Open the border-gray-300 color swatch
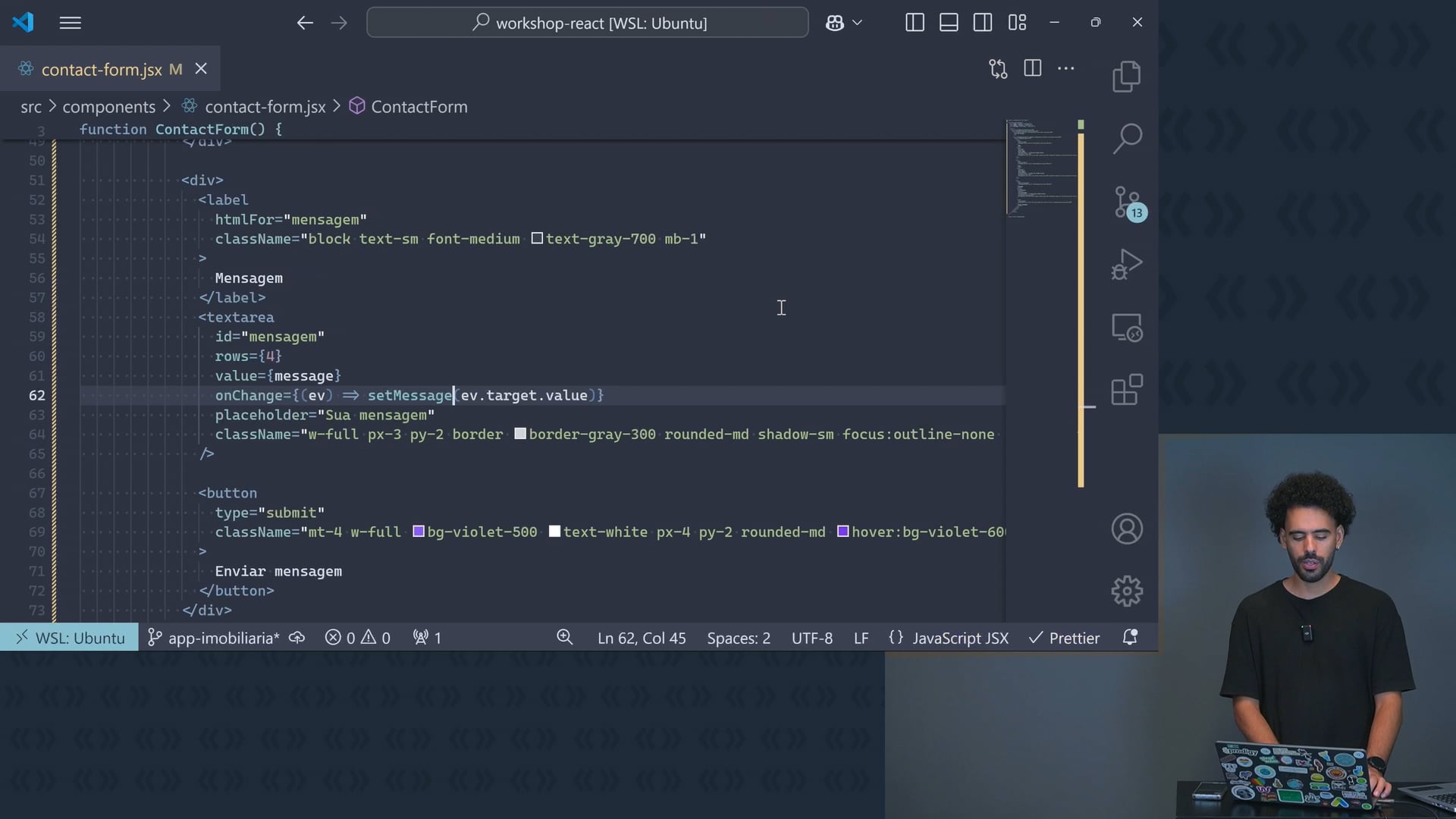Screen dimensions: 1456x819 [520, 434]
